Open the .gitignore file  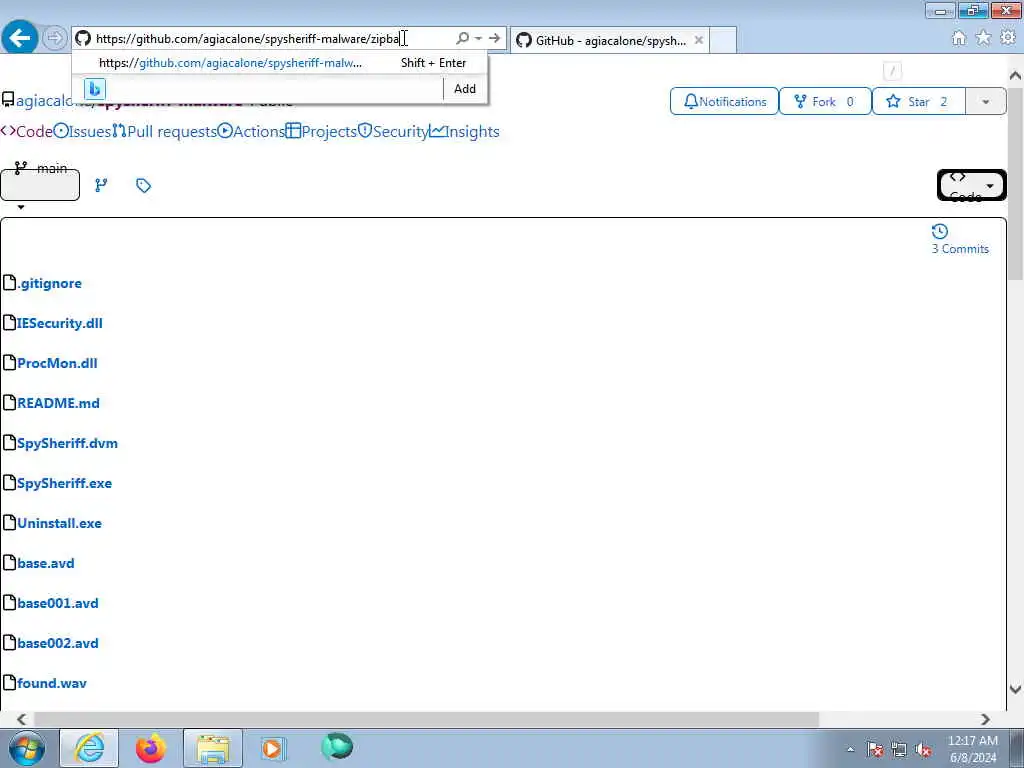click(50, 283)
